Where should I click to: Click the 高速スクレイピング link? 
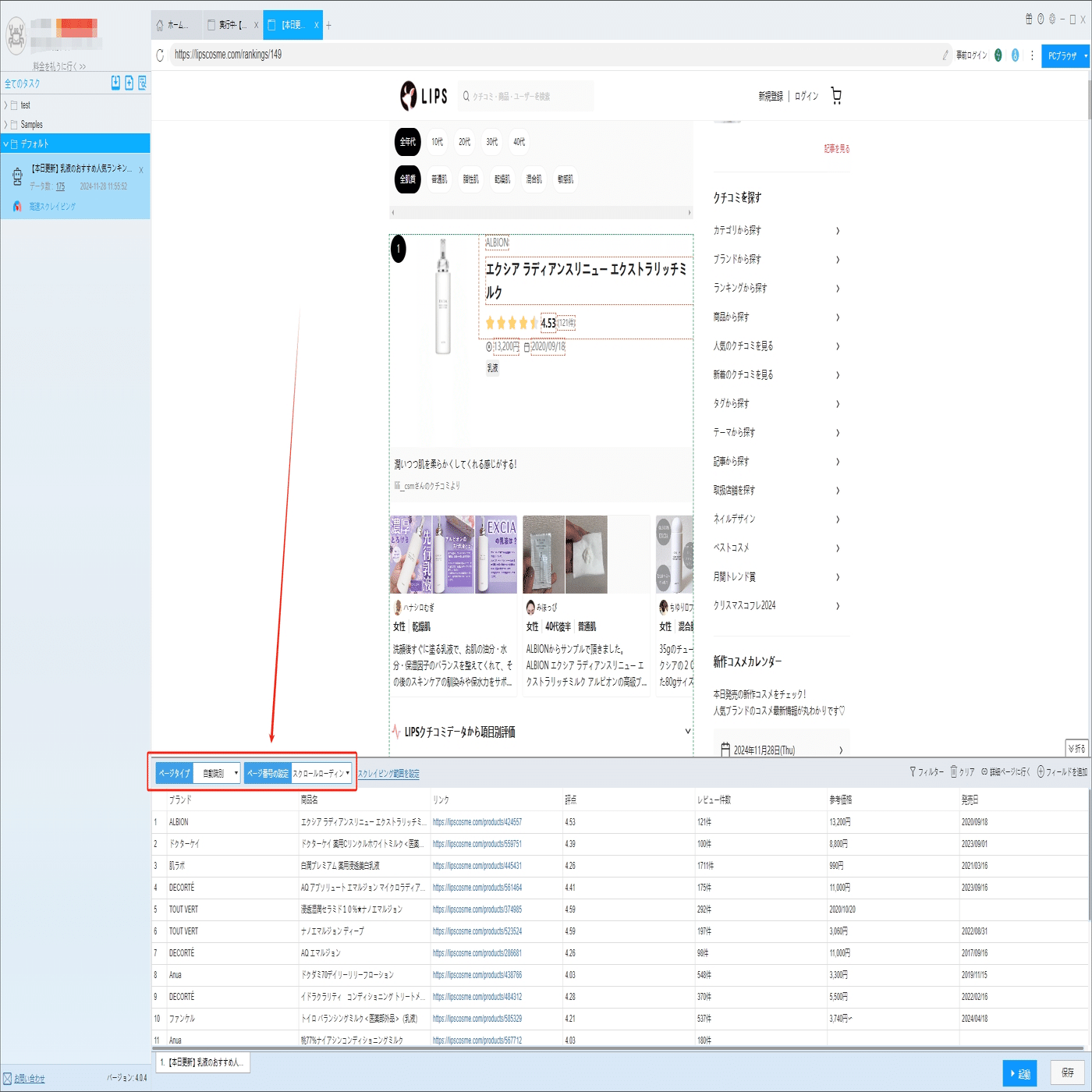[52, 207]
